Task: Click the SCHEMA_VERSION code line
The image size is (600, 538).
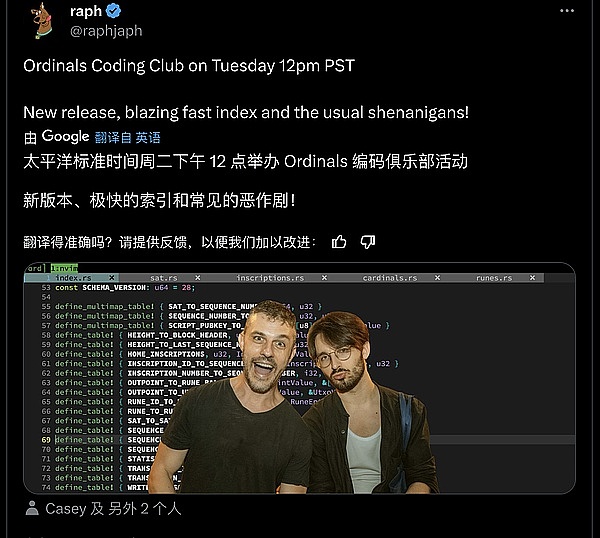Action: click(x=125, y=287)
